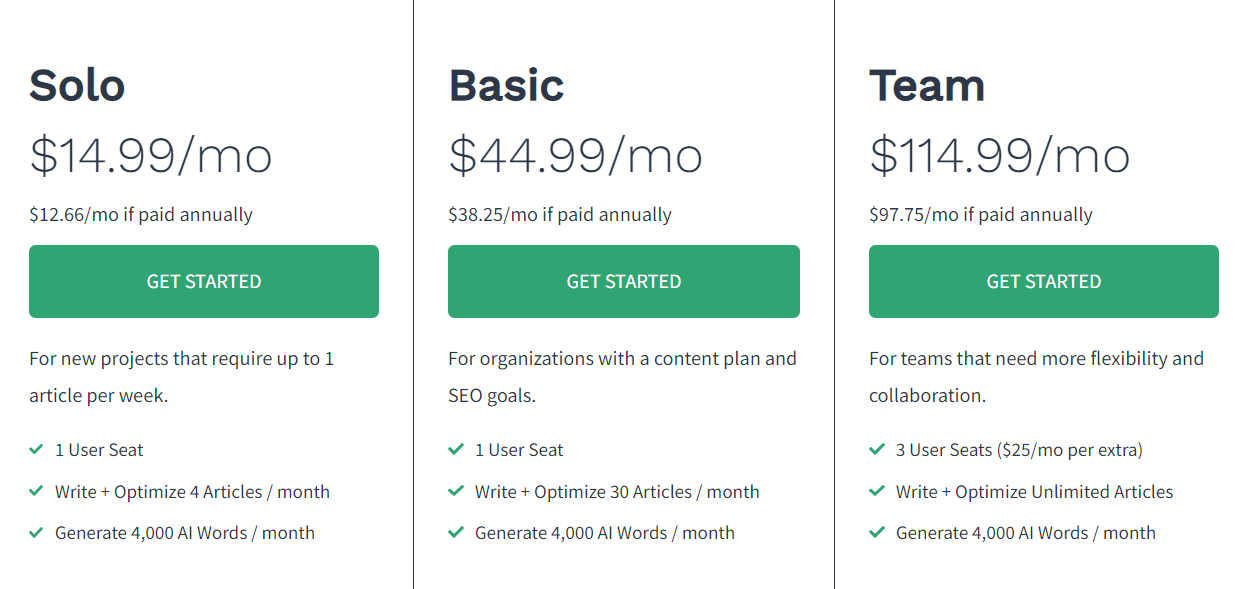Image resolution: width=1246 pixels, height=589 pixels.
Task: Click checkmark beside 3 User Seats
Action: click(877, 450)
